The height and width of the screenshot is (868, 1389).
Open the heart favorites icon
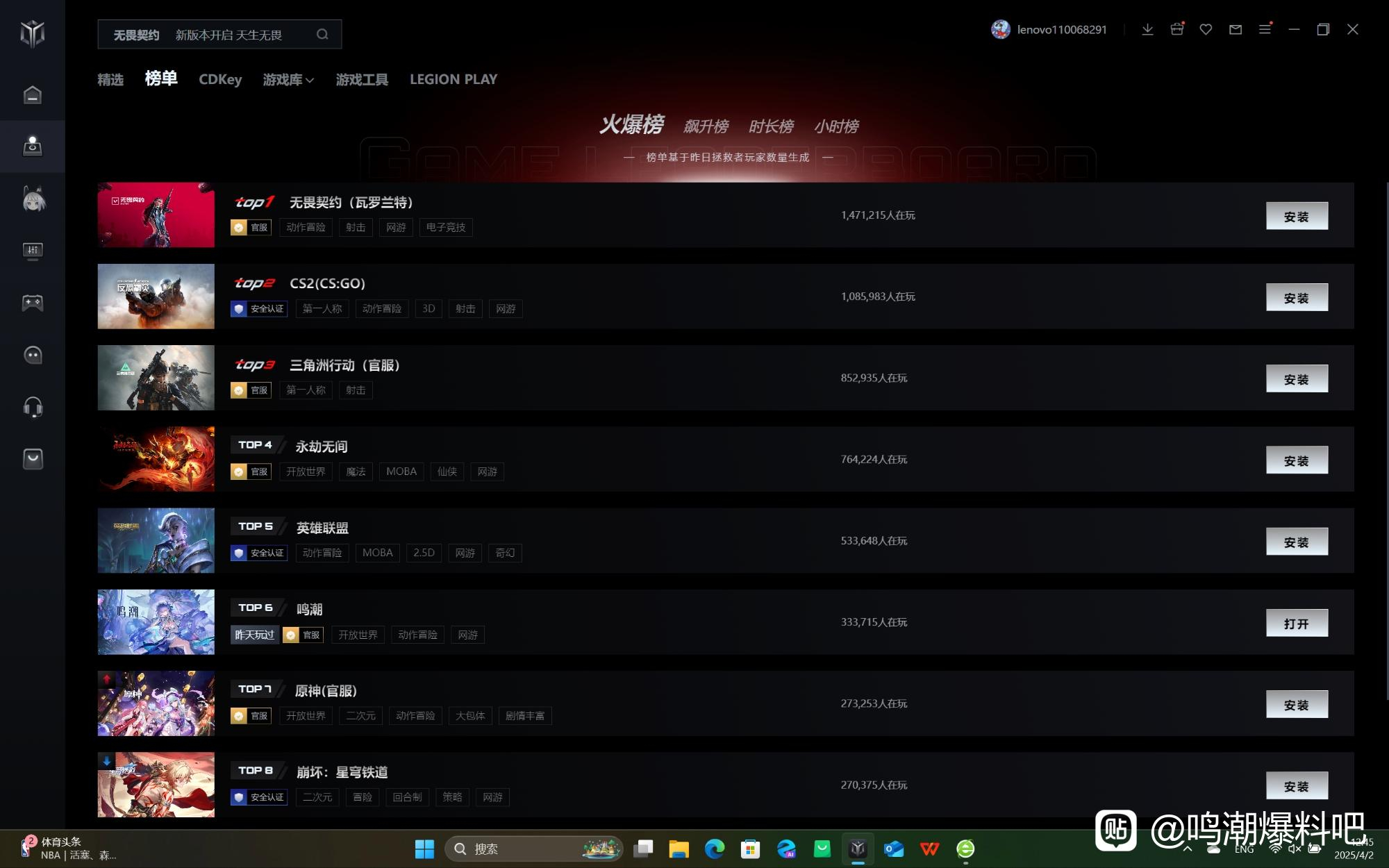[1206, 29]
